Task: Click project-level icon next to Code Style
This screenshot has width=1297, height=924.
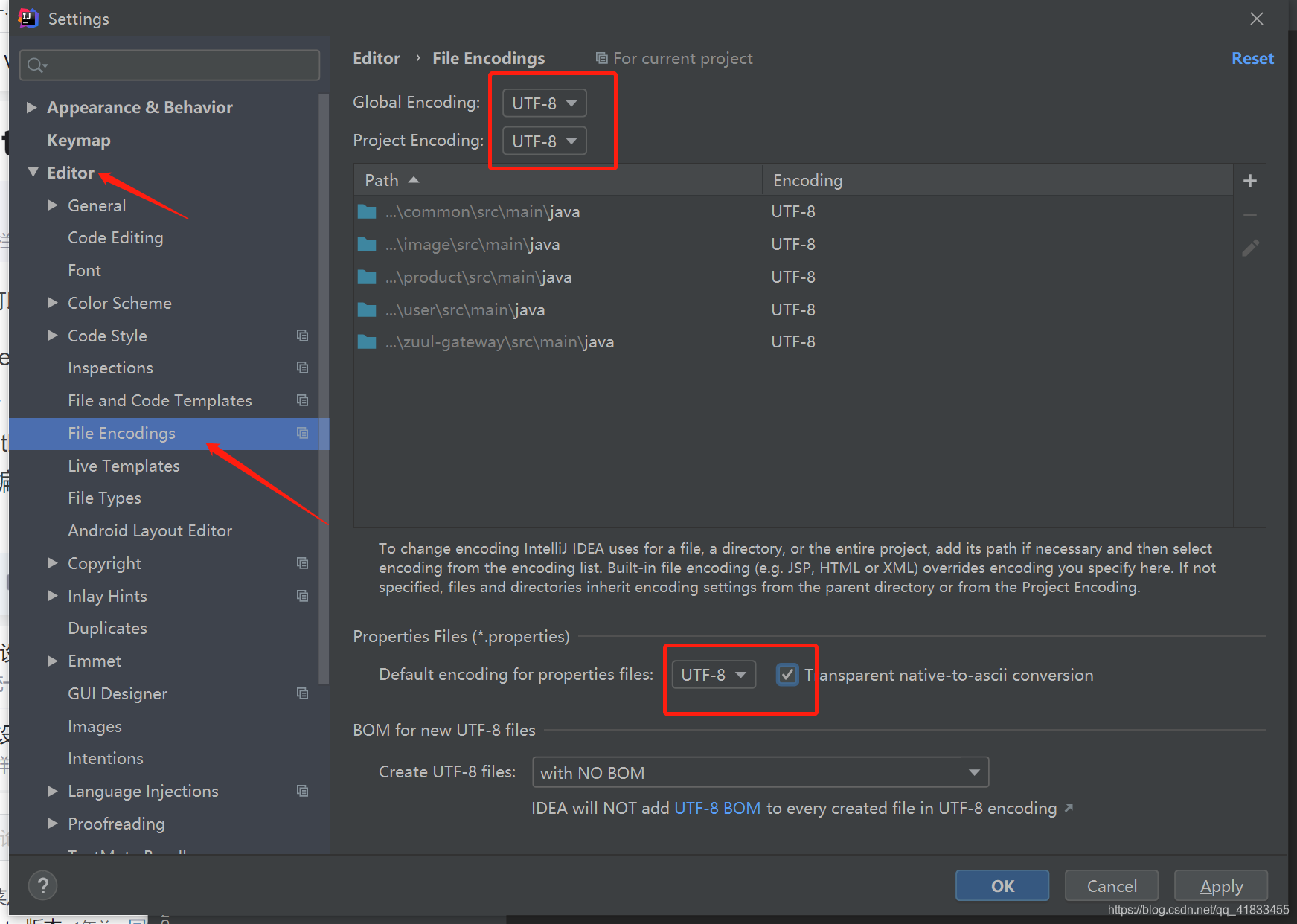Action: [302, 336]
